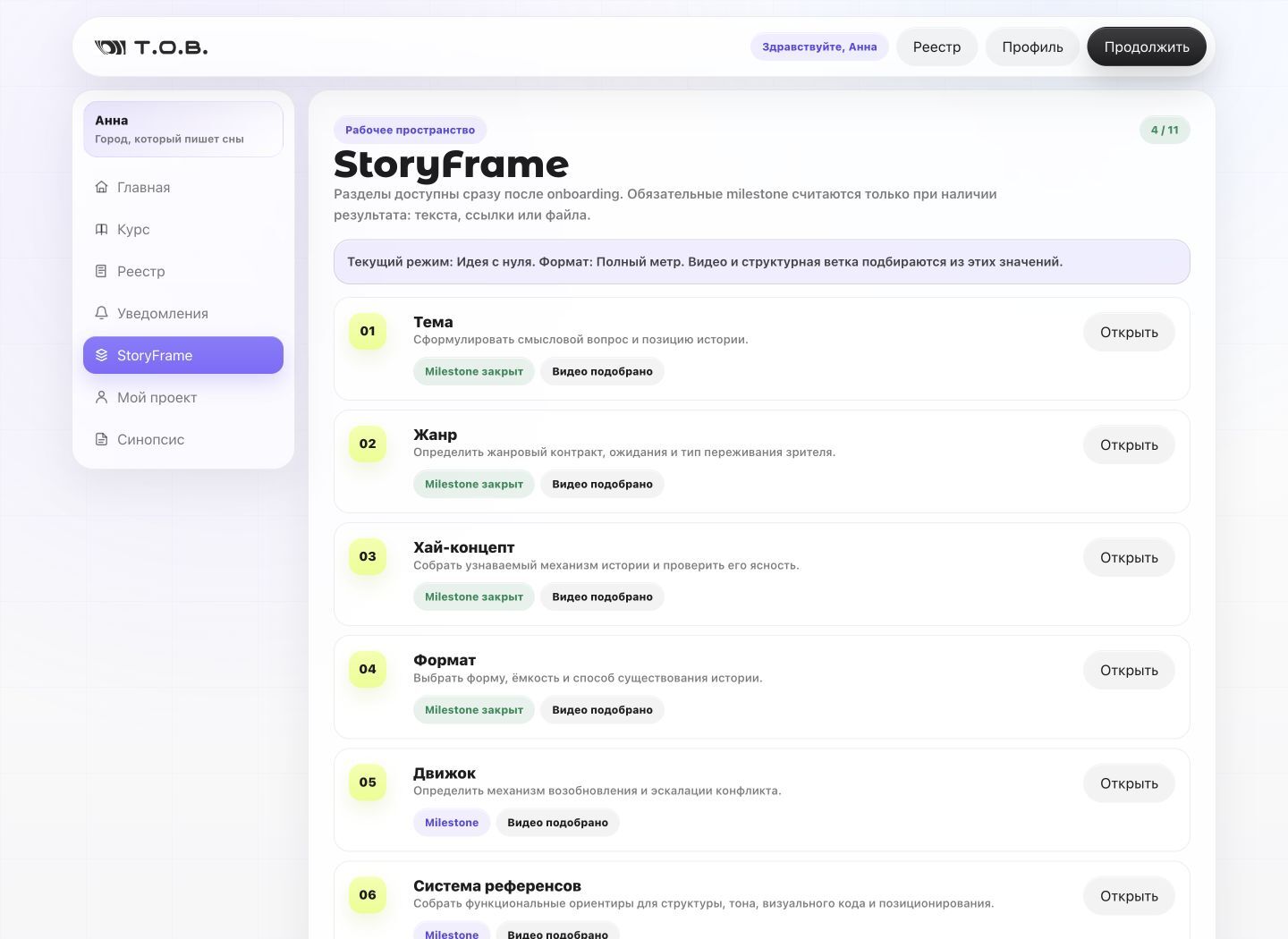
Task: Click the home icon beside Главная
Action: [x=101, y=187]
